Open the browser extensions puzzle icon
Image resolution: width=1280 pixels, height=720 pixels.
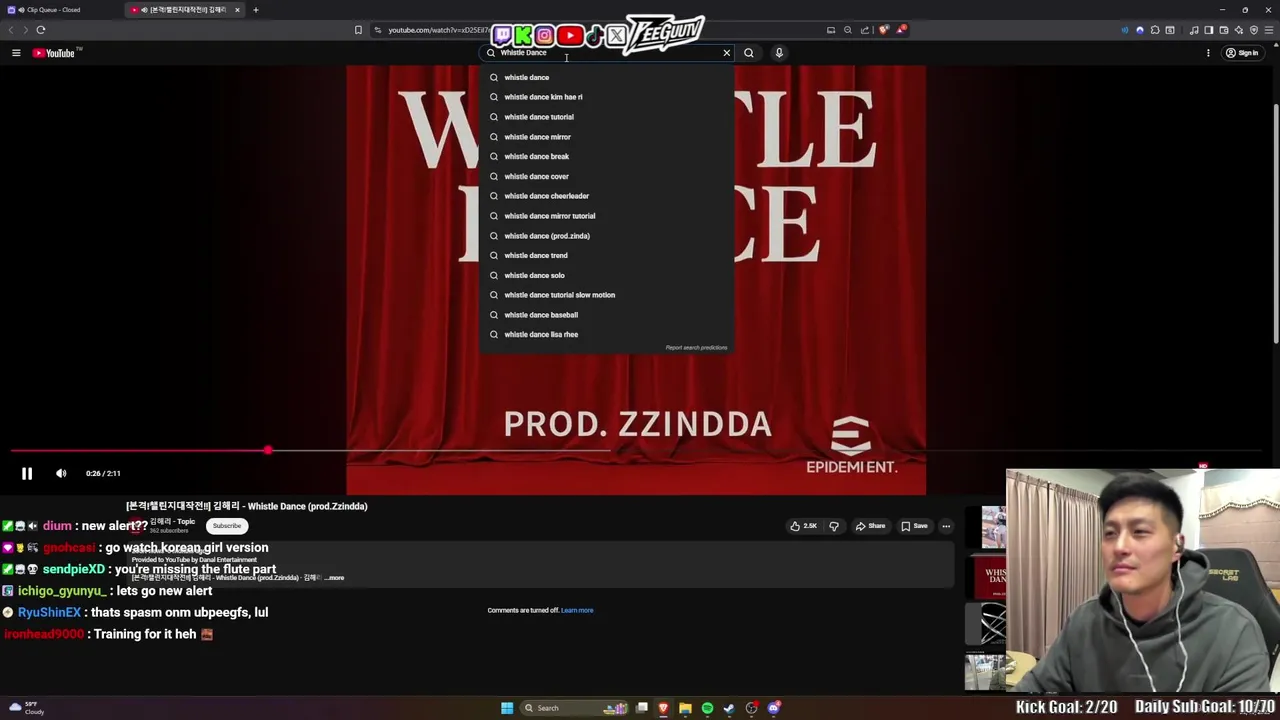coord(1155,30)
